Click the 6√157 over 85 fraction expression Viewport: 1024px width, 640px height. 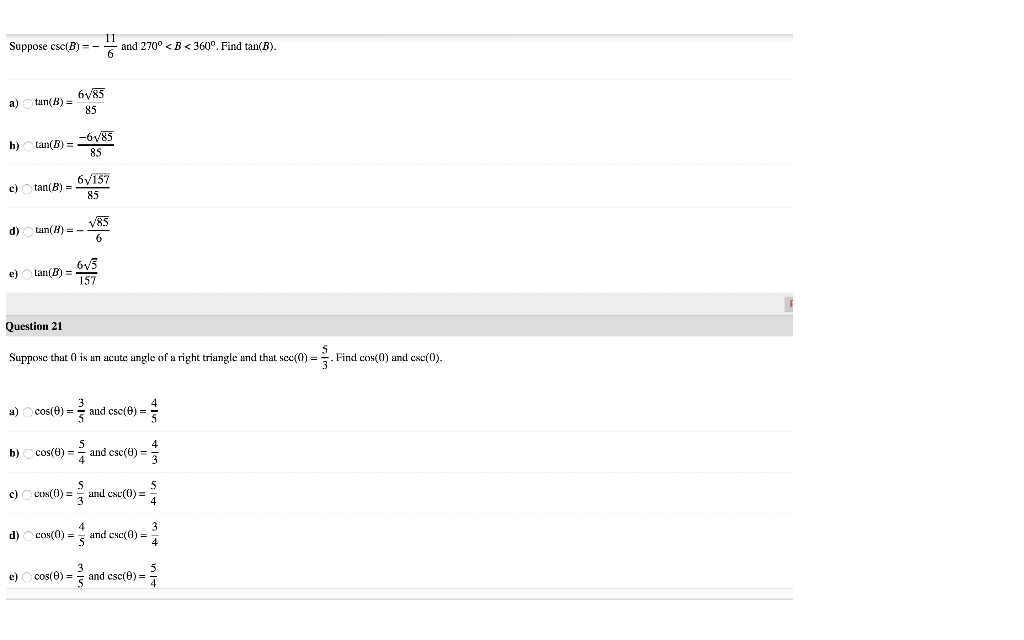(x=93, y=187)
